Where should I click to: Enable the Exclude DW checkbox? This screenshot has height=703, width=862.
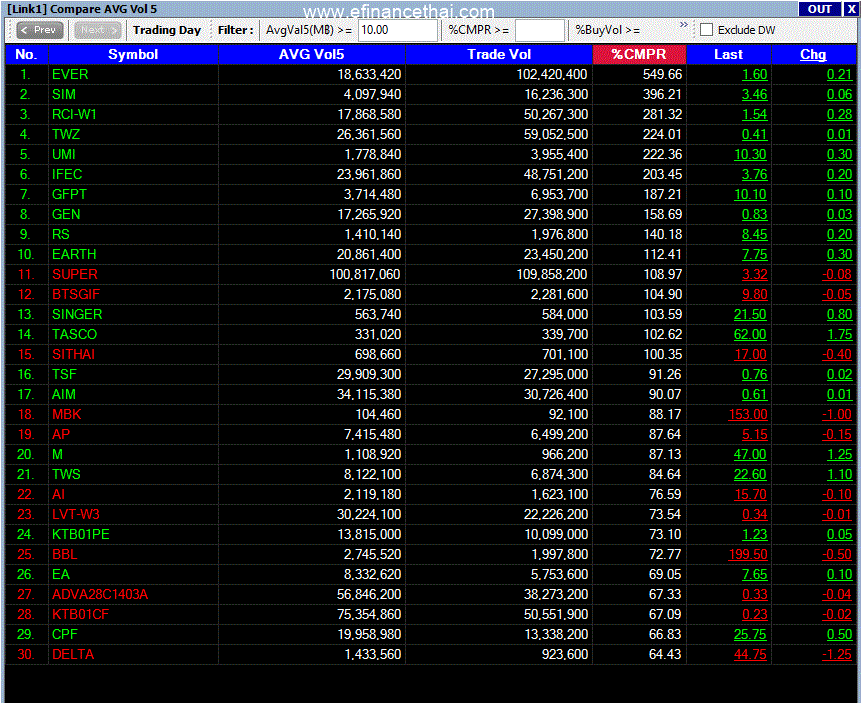click(707, 30)
